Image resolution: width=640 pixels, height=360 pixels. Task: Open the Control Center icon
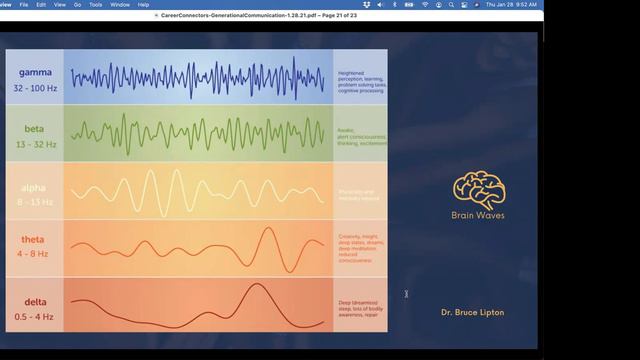[x=464, y=5]
